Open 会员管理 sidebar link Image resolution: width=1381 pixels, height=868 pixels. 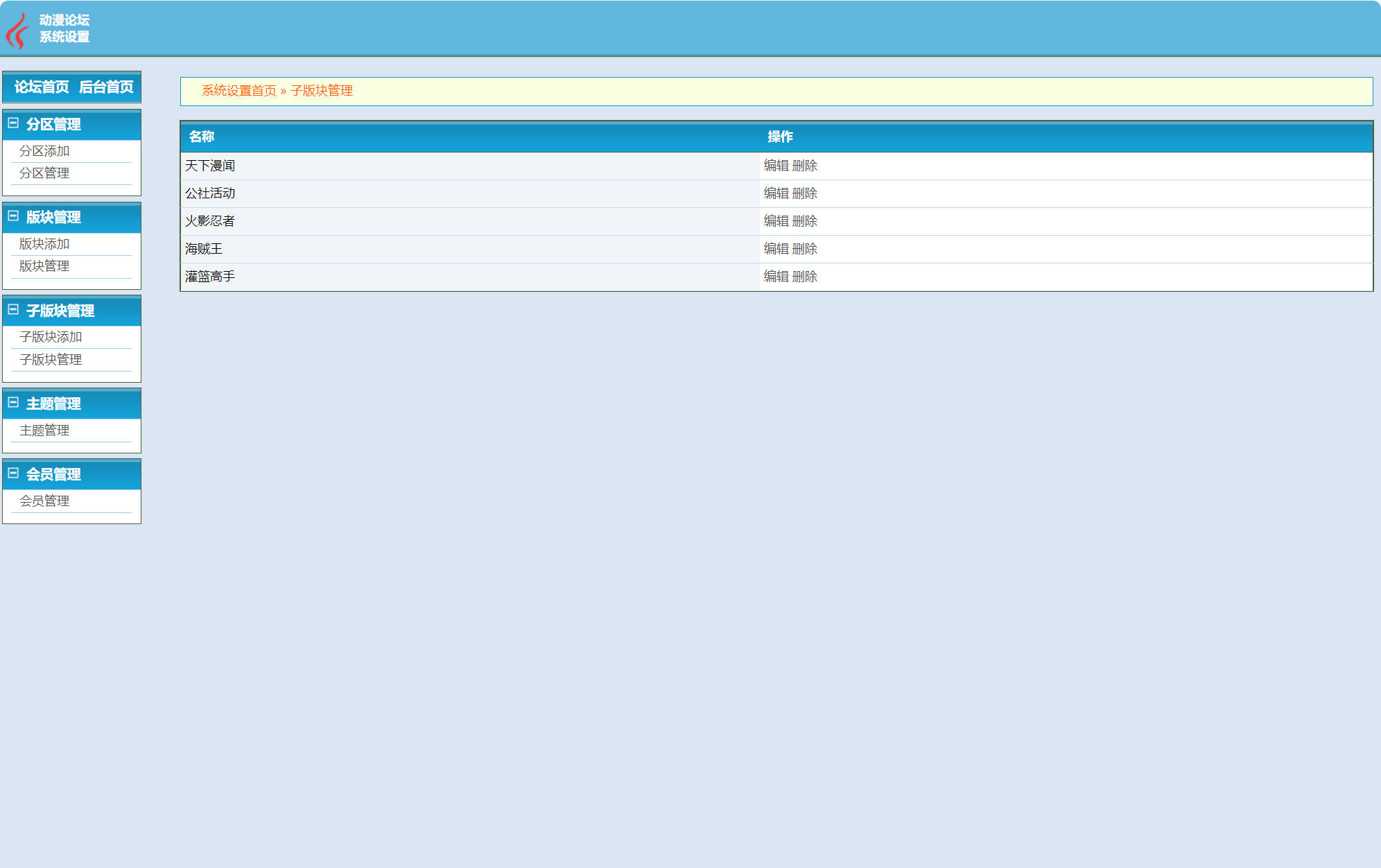pos(44,501)
